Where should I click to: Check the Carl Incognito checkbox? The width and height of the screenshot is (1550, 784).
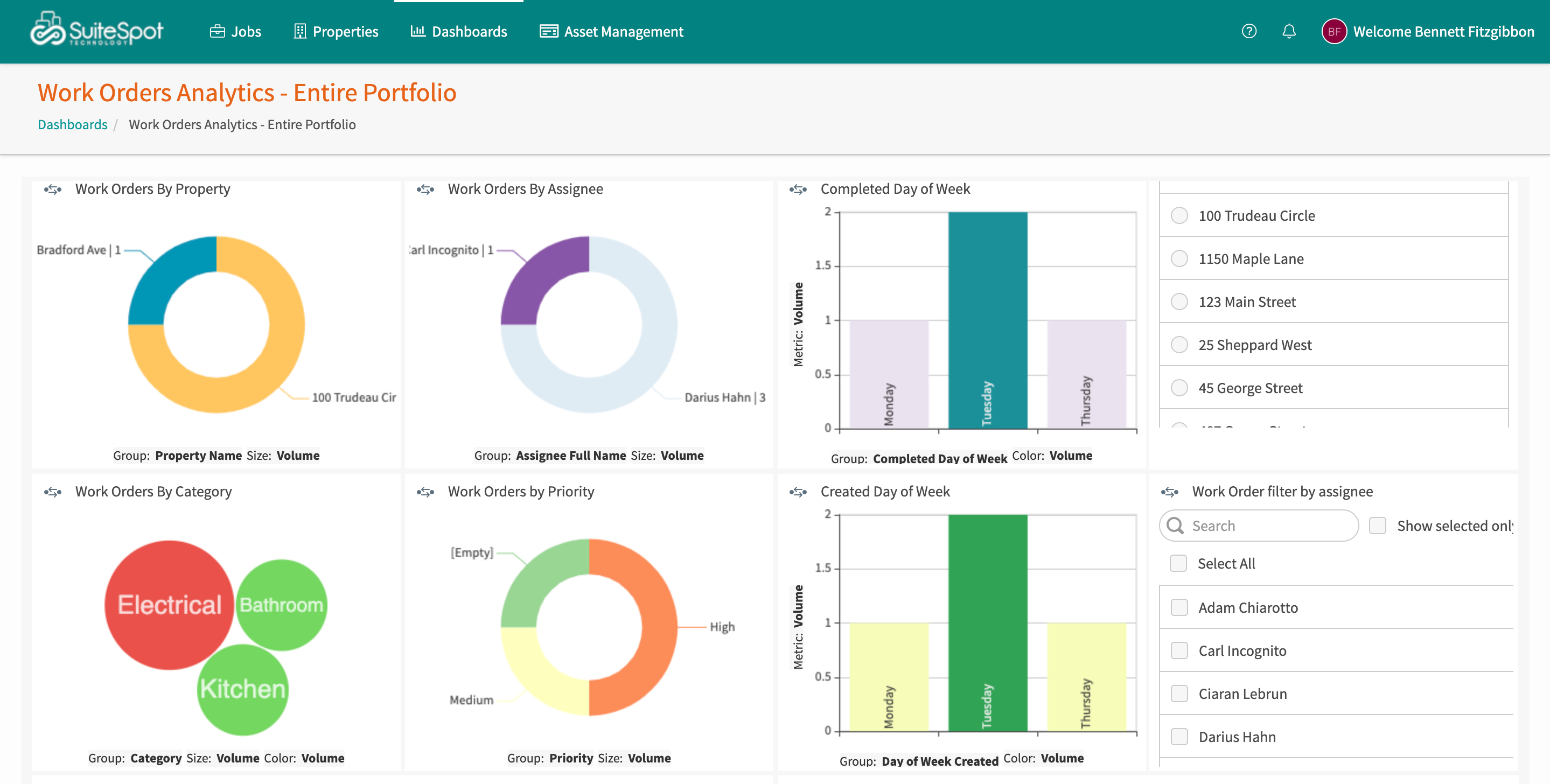click(1178, 650)
